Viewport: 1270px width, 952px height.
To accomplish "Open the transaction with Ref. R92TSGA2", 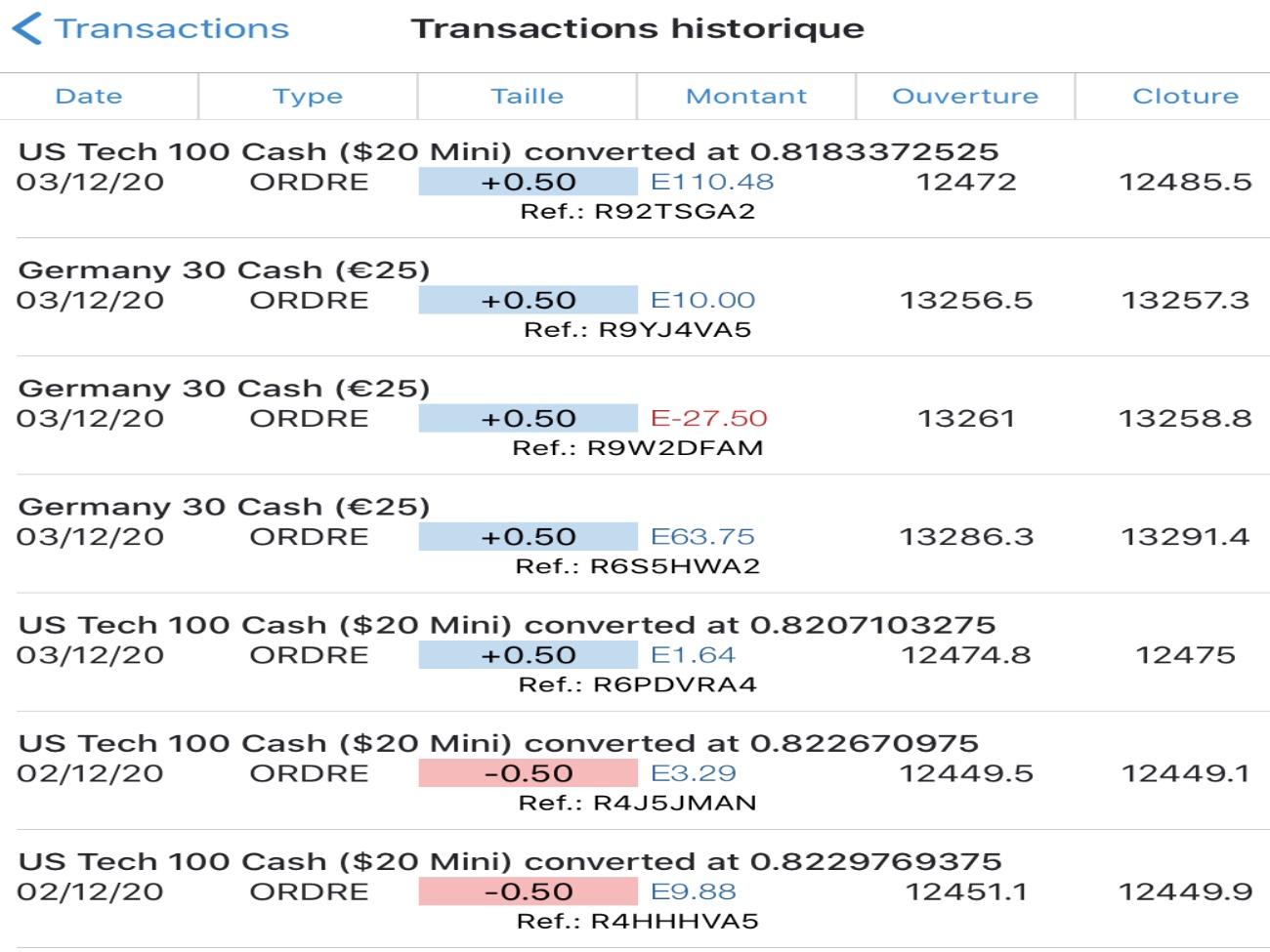I will pos(637,212).
